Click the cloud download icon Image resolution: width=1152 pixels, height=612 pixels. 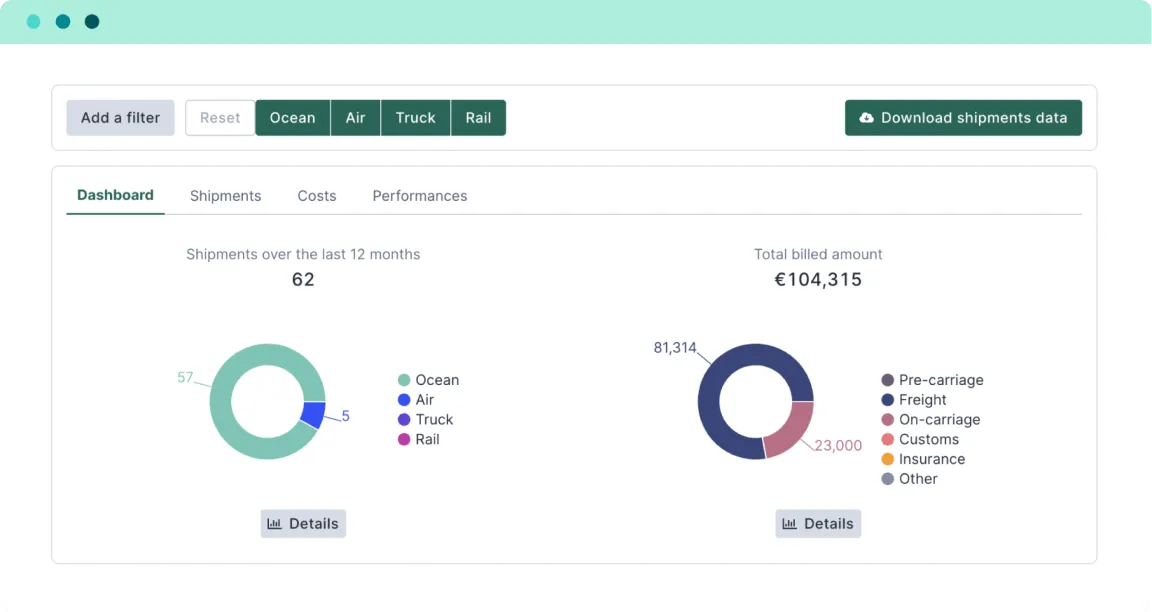(x=866, y=118)
